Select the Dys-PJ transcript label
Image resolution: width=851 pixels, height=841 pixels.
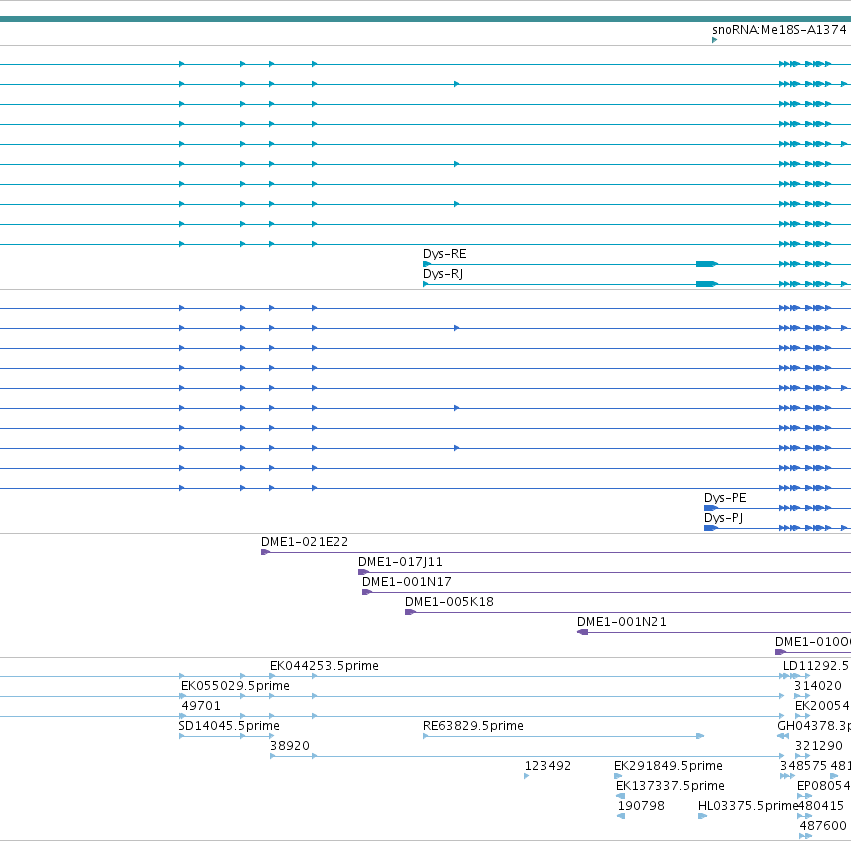pyautogui.click(x=723, y=518)
